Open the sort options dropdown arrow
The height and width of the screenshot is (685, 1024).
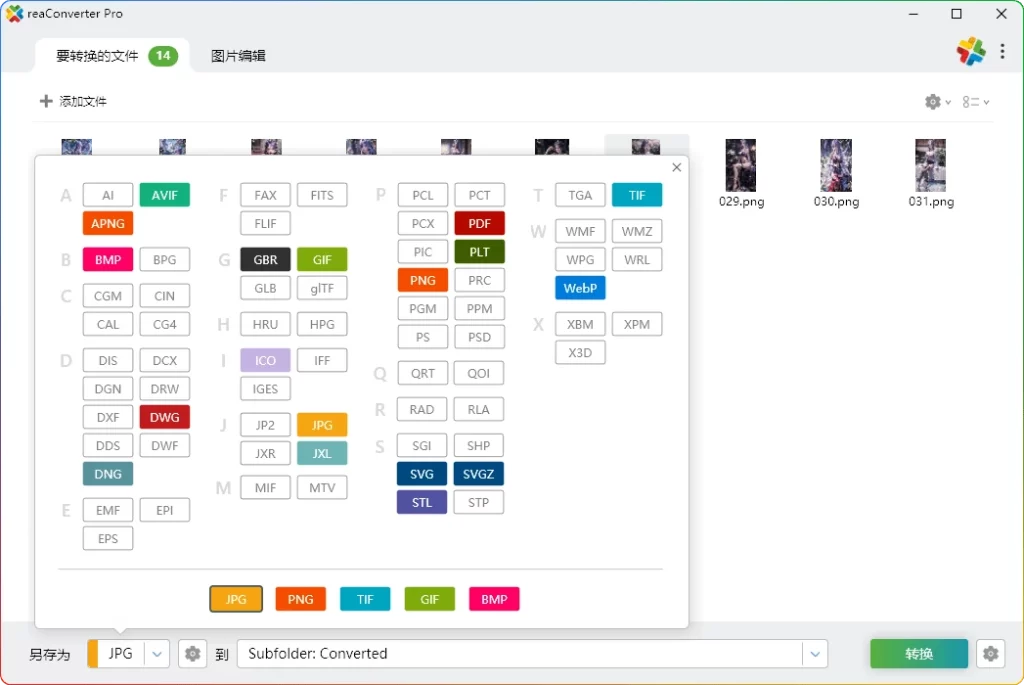point(986,101)
